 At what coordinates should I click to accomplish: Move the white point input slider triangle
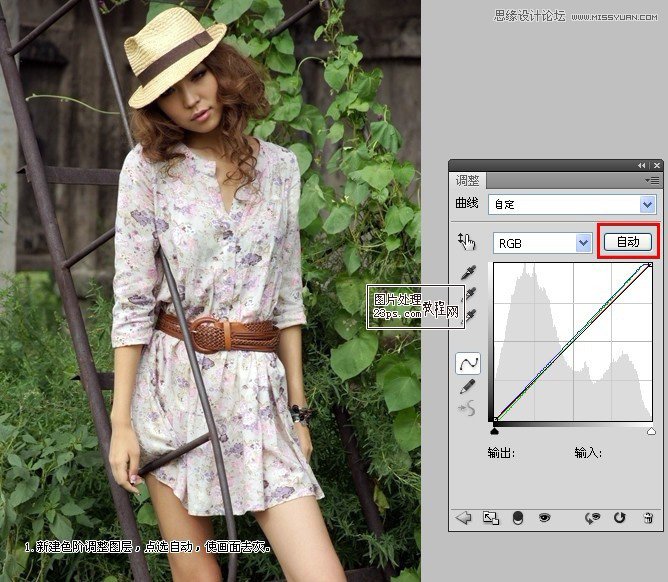651,432
